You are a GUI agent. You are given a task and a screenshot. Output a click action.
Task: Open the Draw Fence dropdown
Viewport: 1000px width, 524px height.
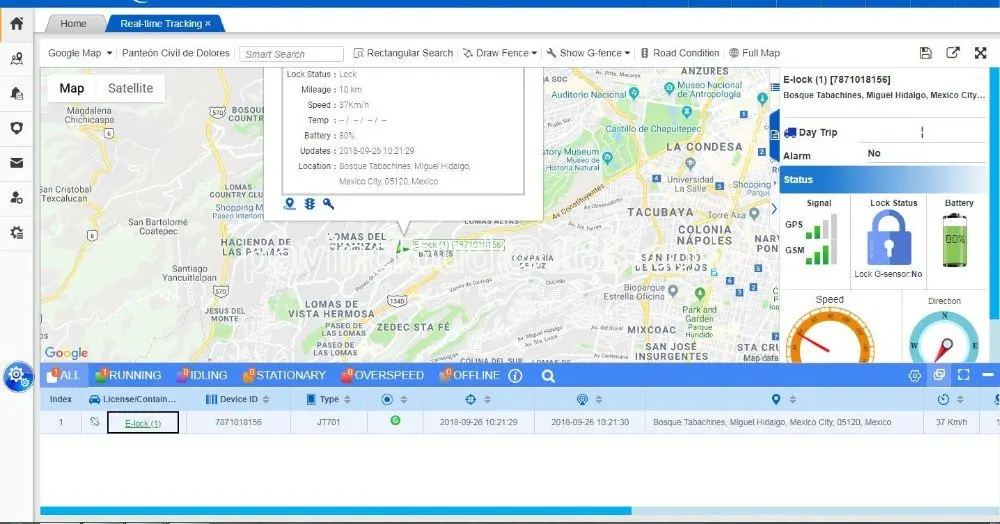tap(500, 53)
